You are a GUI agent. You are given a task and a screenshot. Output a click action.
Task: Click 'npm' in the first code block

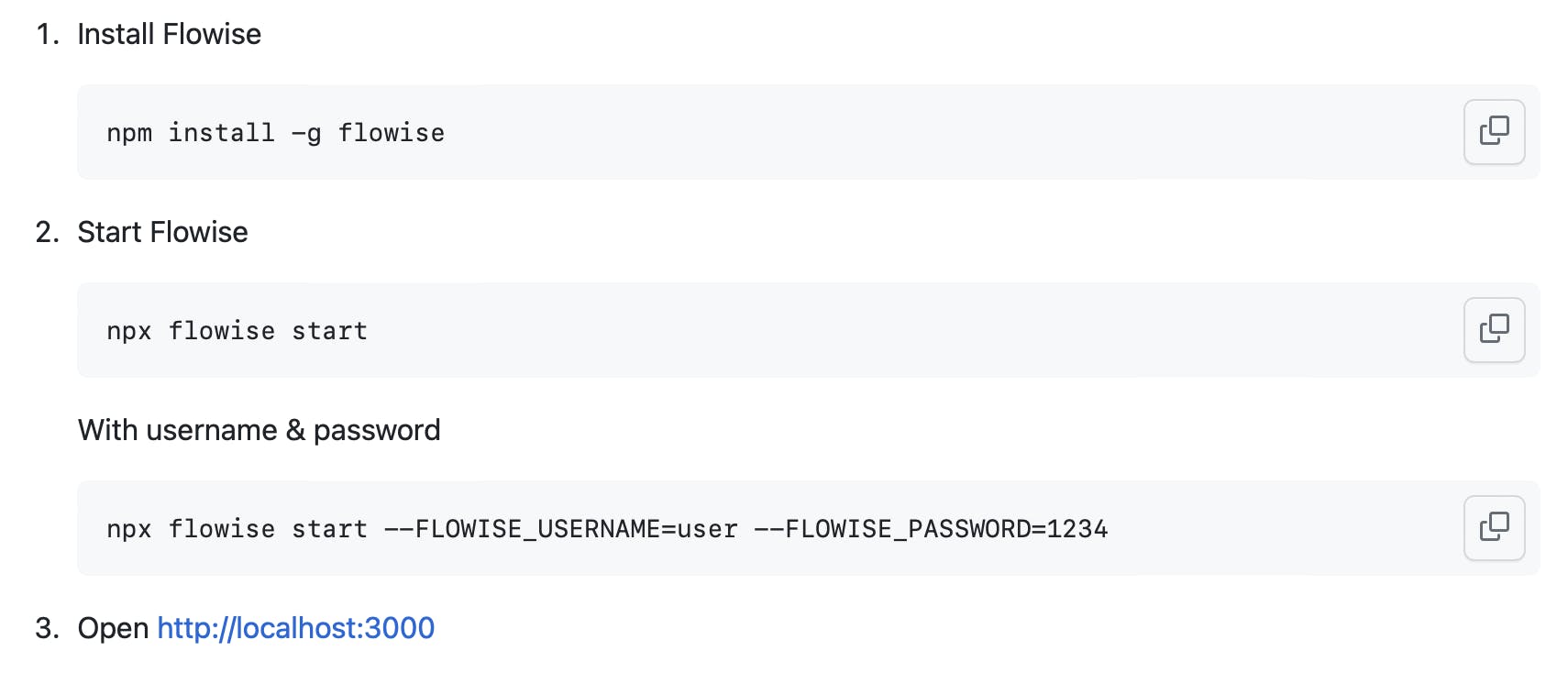tap(129, 134)
